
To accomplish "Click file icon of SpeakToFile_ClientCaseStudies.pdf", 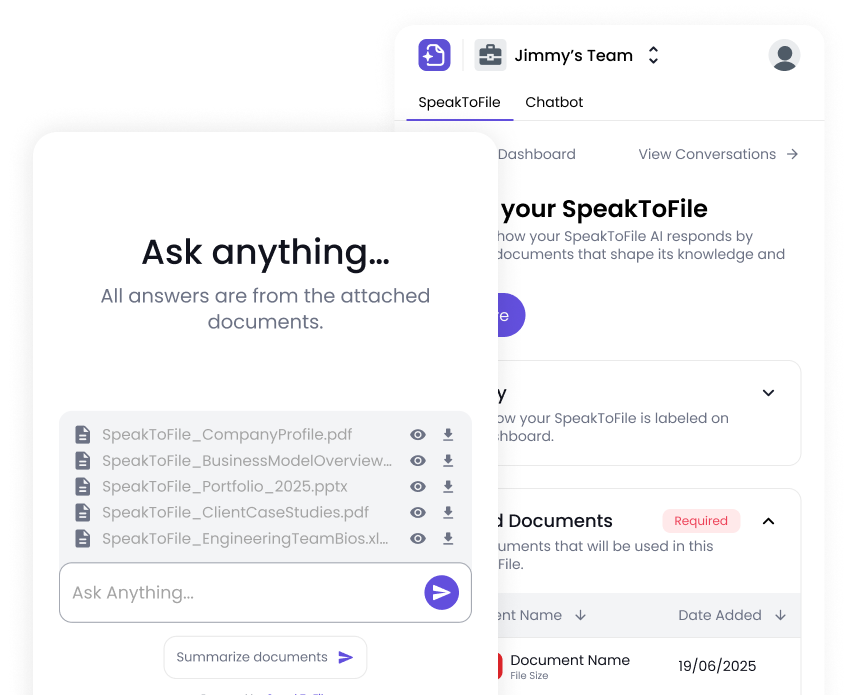I will pyautogui.click(x=83, y=512).
